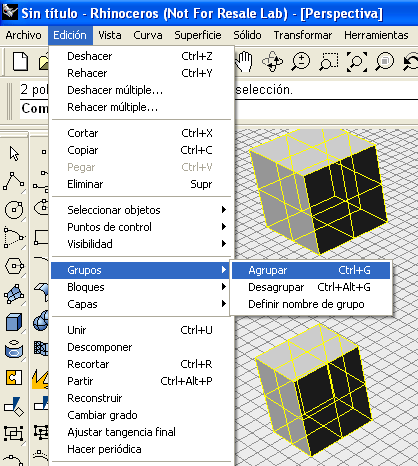Open the Herramientas menu
This screenshot has width=418, height=466.
click(x=376, y=35)
